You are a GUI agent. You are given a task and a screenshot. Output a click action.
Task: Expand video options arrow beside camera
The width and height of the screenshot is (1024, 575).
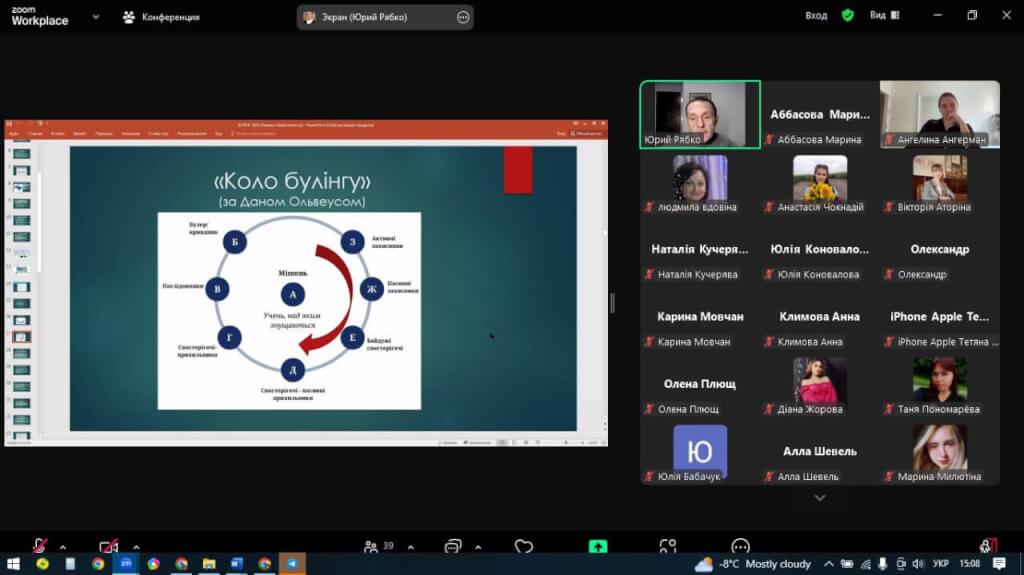[135, 546]
